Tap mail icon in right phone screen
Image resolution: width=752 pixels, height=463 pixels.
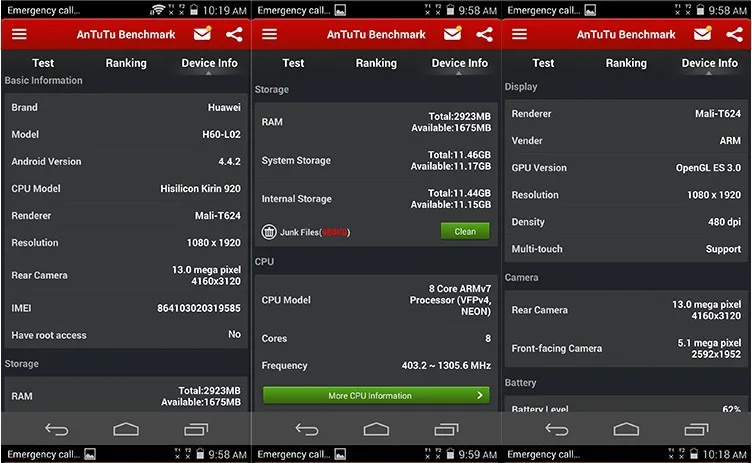[703, 34]
